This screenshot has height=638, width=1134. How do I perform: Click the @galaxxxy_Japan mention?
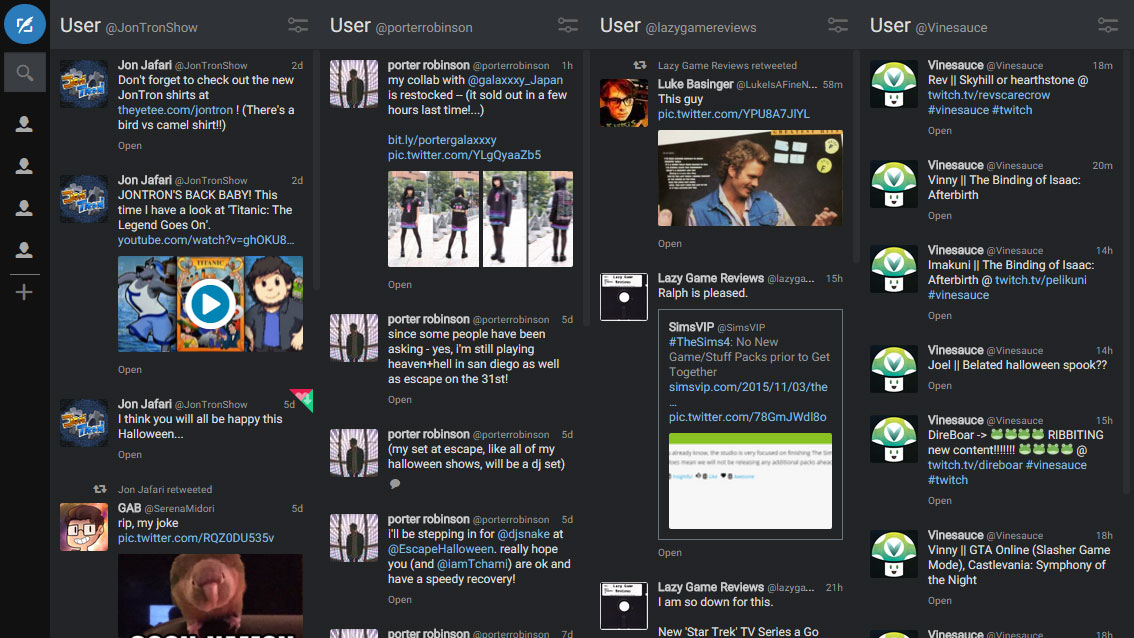pos(515,80)
